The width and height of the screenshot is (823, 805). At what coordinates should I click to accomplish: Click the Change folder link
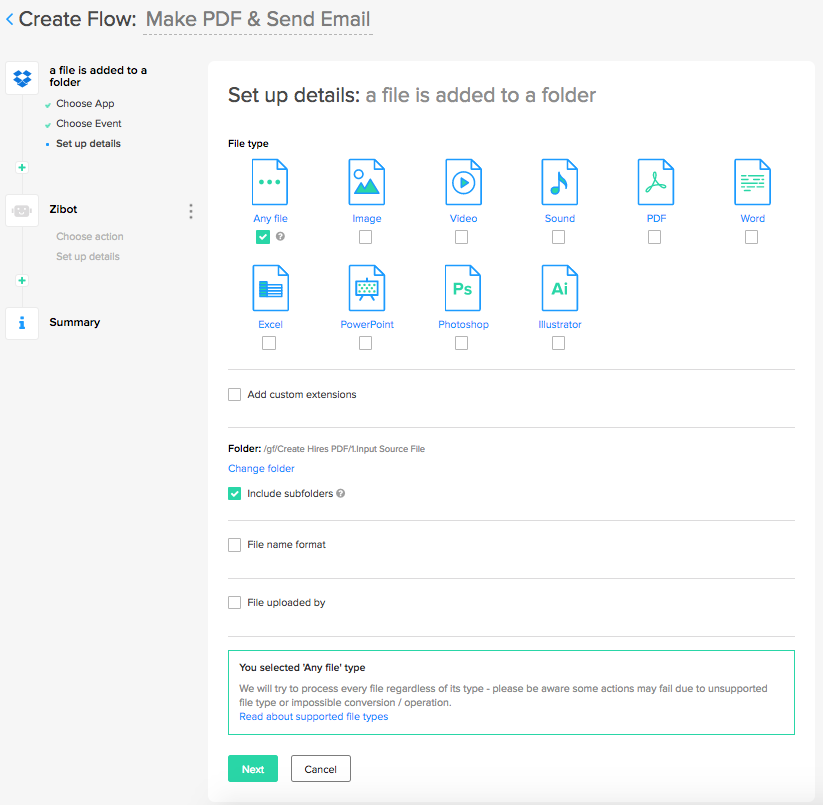click(261, 468)
